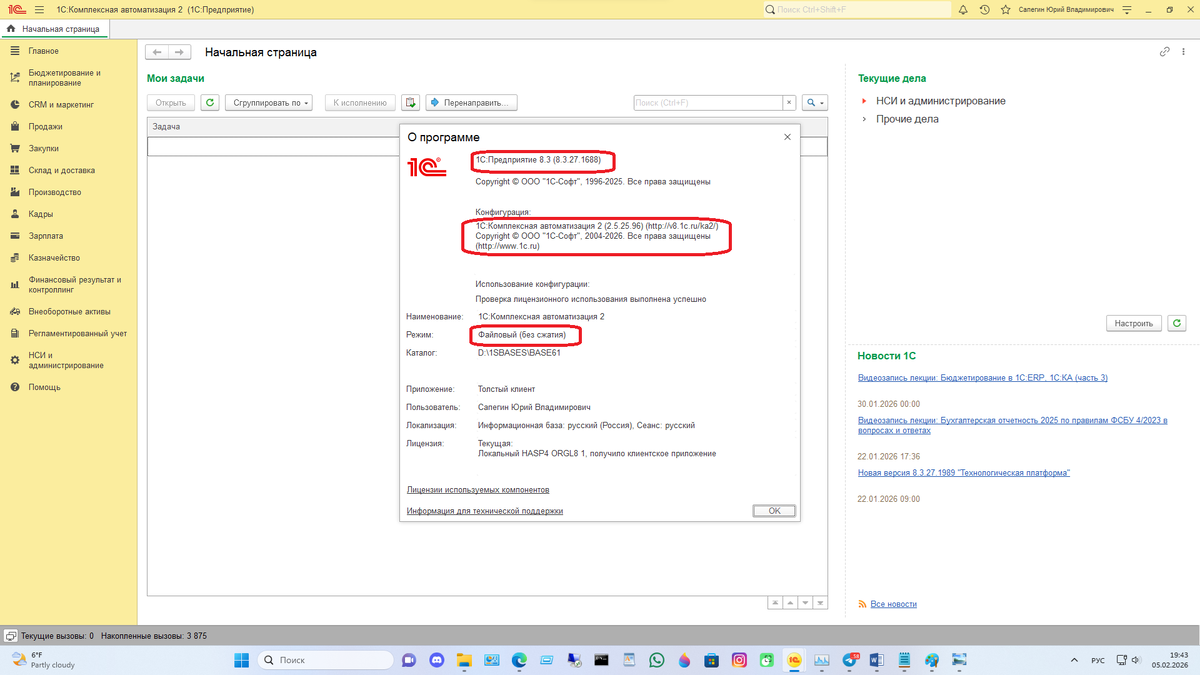Open the Бухгалтерская отчетность 2025 lecture link

tap(1013, 424)
